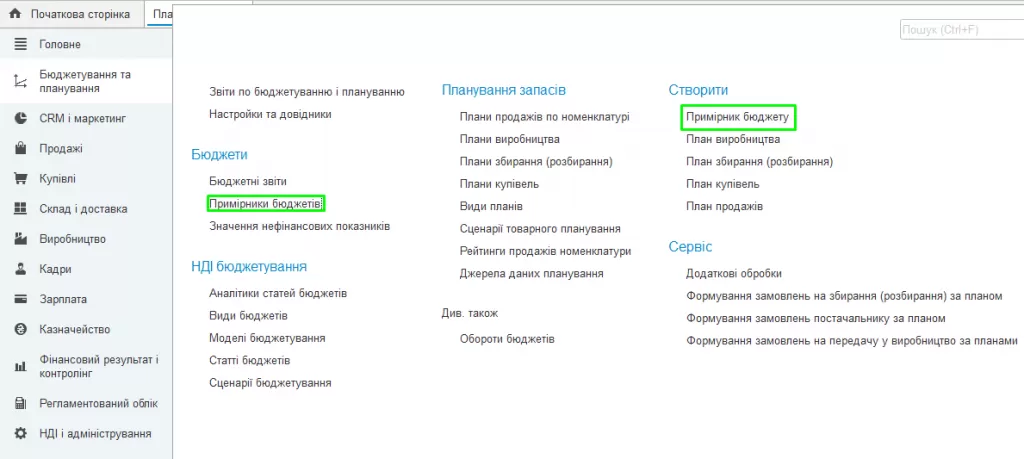Open Обороти бюджетів link
The width and height of the screenshot is (1024, 459).
click(507, 339)
